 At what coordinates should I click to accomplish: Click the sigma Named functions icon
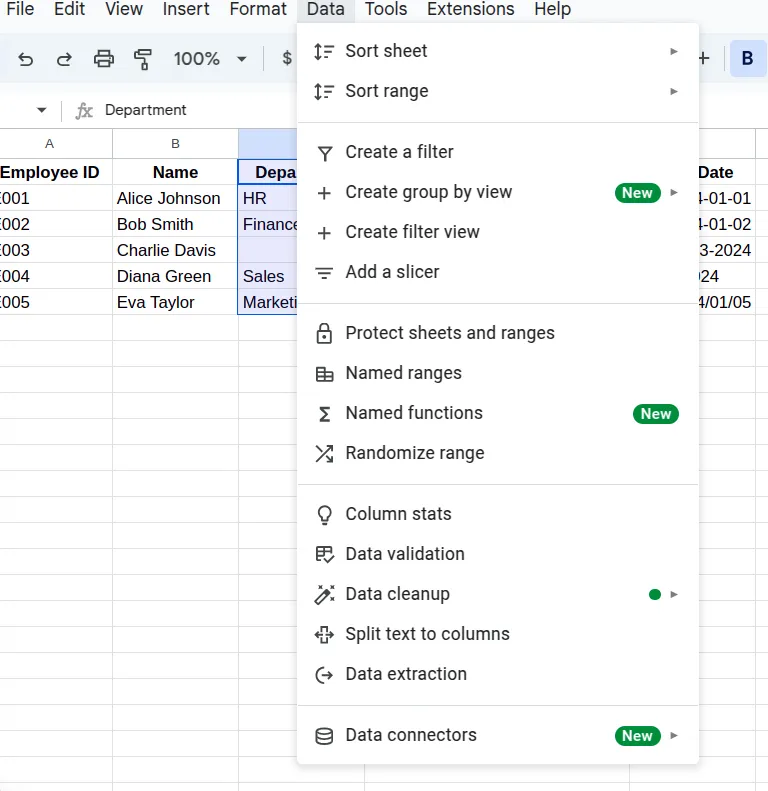tap(324, 414)
